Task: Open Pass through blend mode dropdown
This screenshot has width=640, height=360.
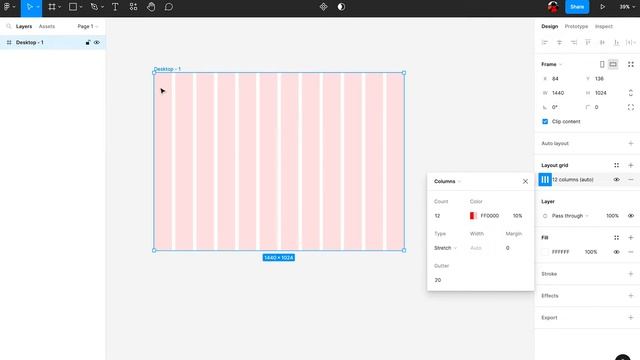Action: click(570, 216)
